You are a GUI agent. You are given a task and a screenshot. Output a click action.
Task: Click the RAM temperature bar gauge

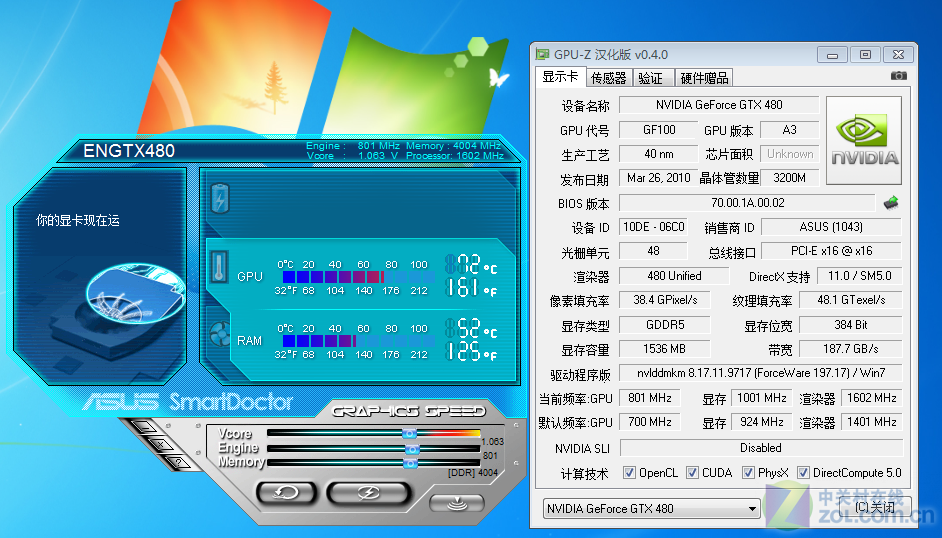tap(359, 341)
